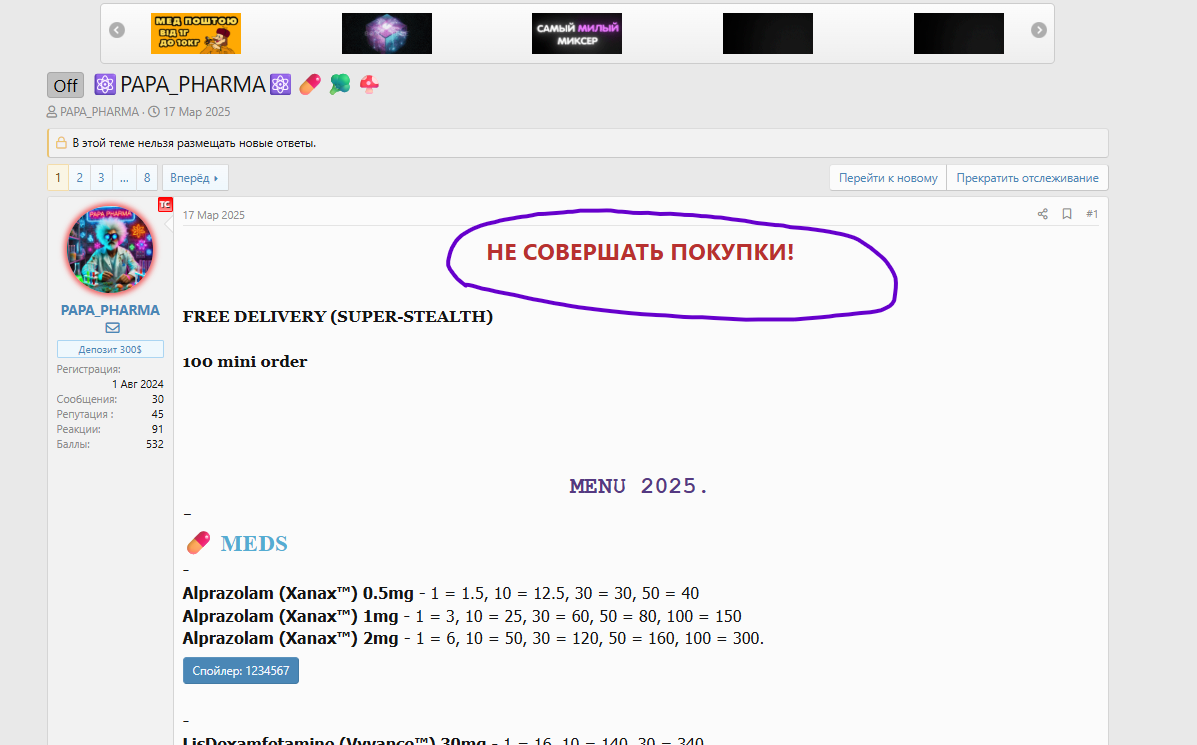This screenshot has width=1197, height=745.
Task: Click the Off status label
Action: pos(66,85)
